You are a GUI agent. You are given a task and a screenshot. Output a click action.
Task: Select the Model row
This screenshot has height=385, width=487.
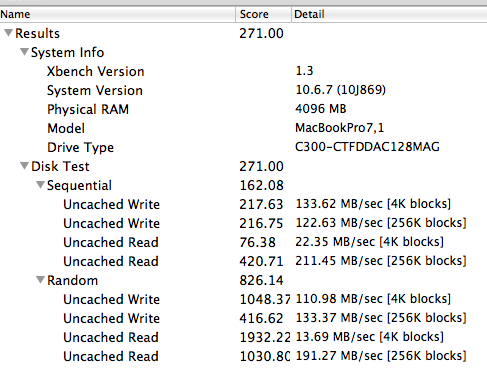(243, 128)
